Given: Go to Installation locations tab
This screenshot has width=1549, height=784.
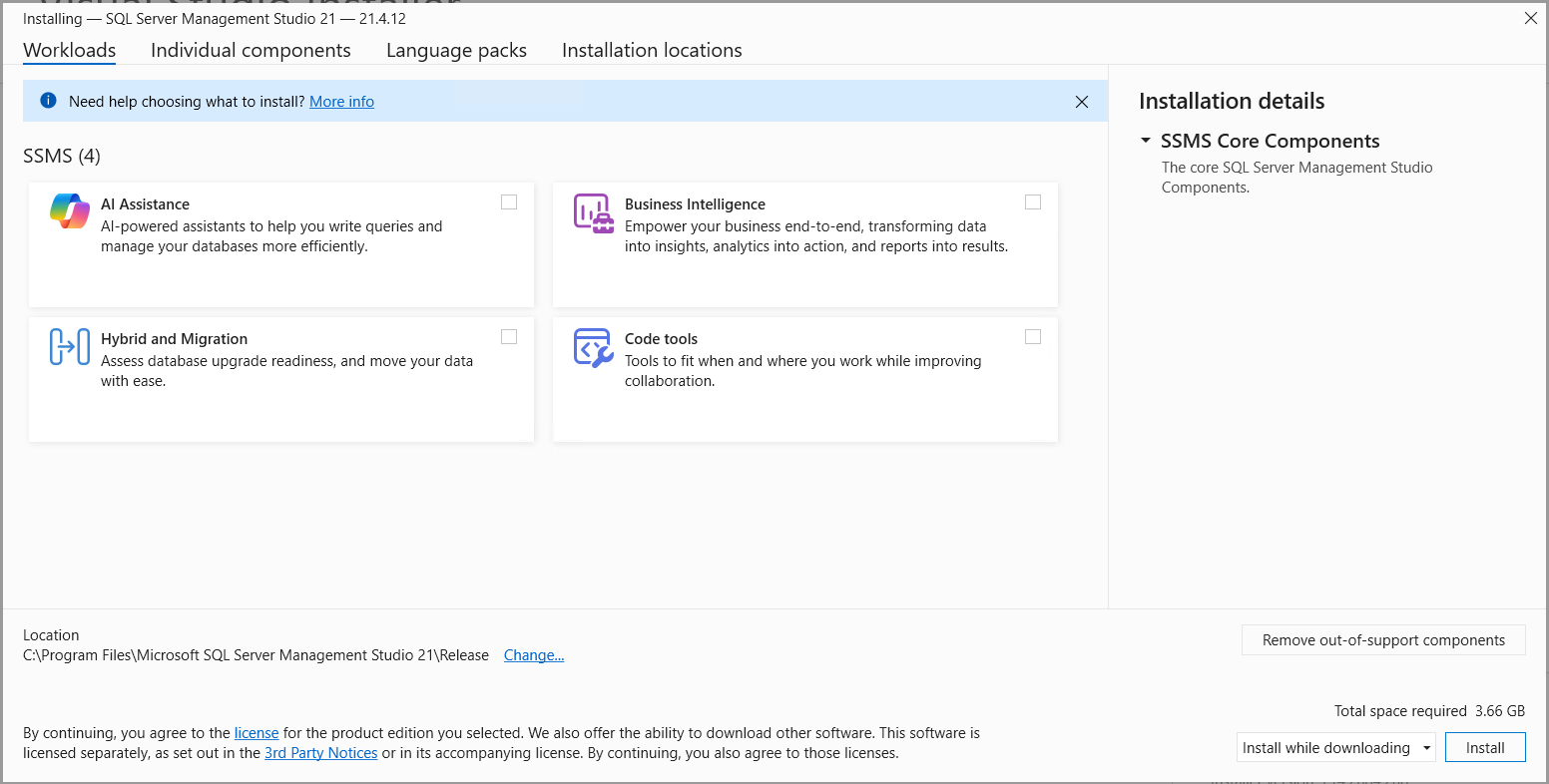Looking at the screenshot, I should [x=652, y=50].
